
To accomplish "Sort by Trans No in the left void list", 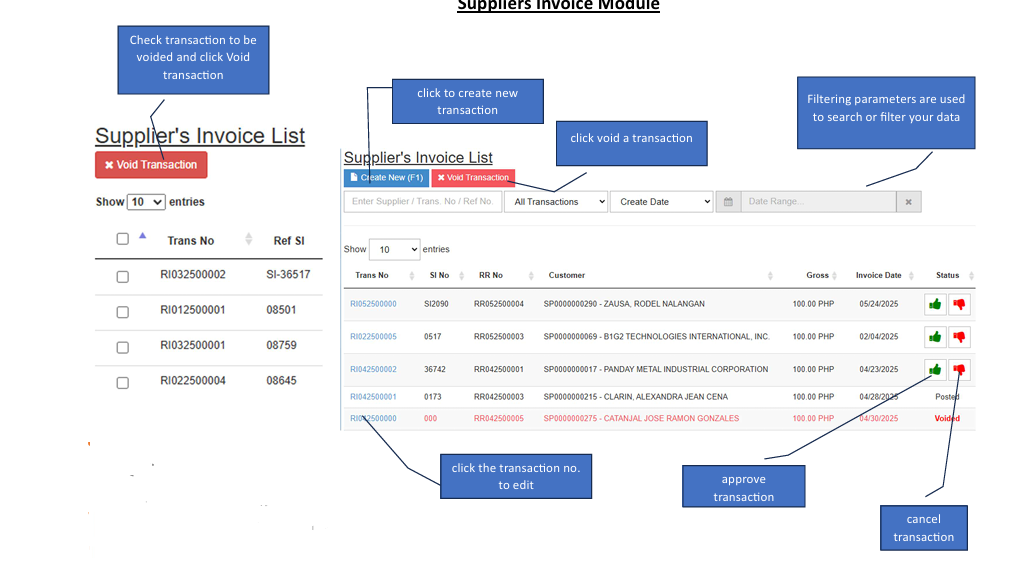I will [x=249, y=239].
